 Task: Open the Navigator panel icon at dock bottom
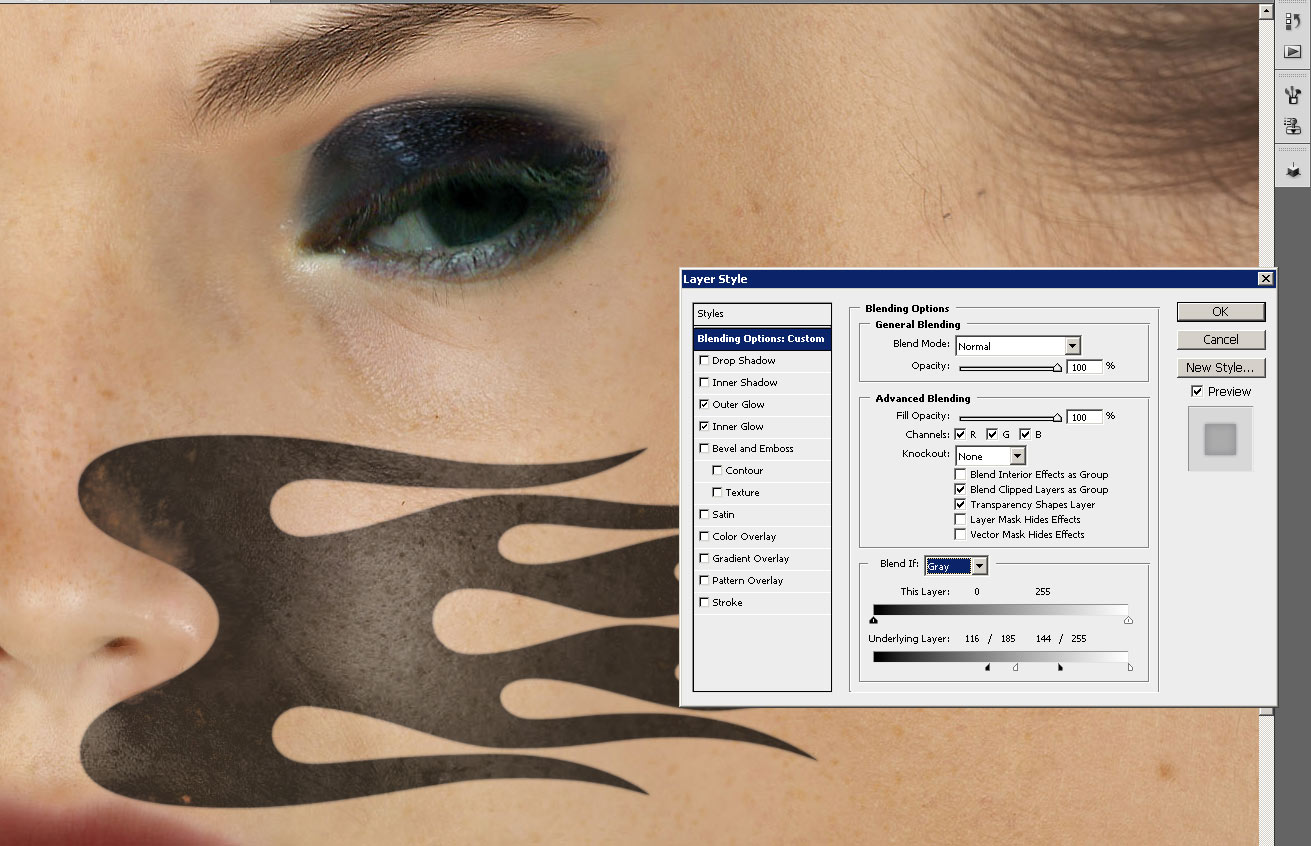click(1292, 171)
